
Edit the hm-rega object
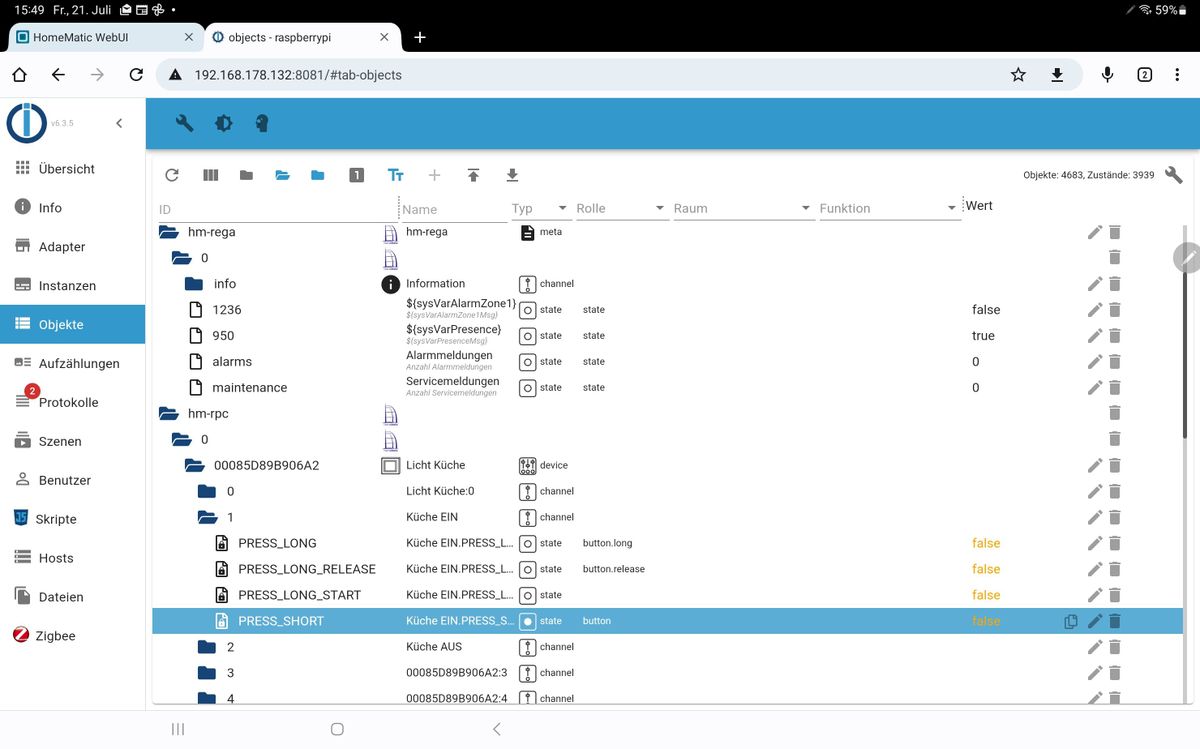tap(1095, 232)
